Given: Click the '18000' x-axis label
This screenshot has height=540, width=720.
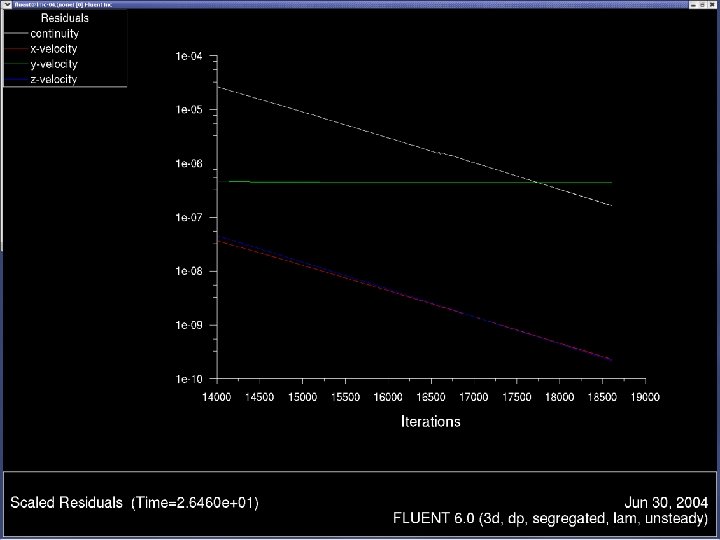Looking at the screenshot, I should click(559, 397).
